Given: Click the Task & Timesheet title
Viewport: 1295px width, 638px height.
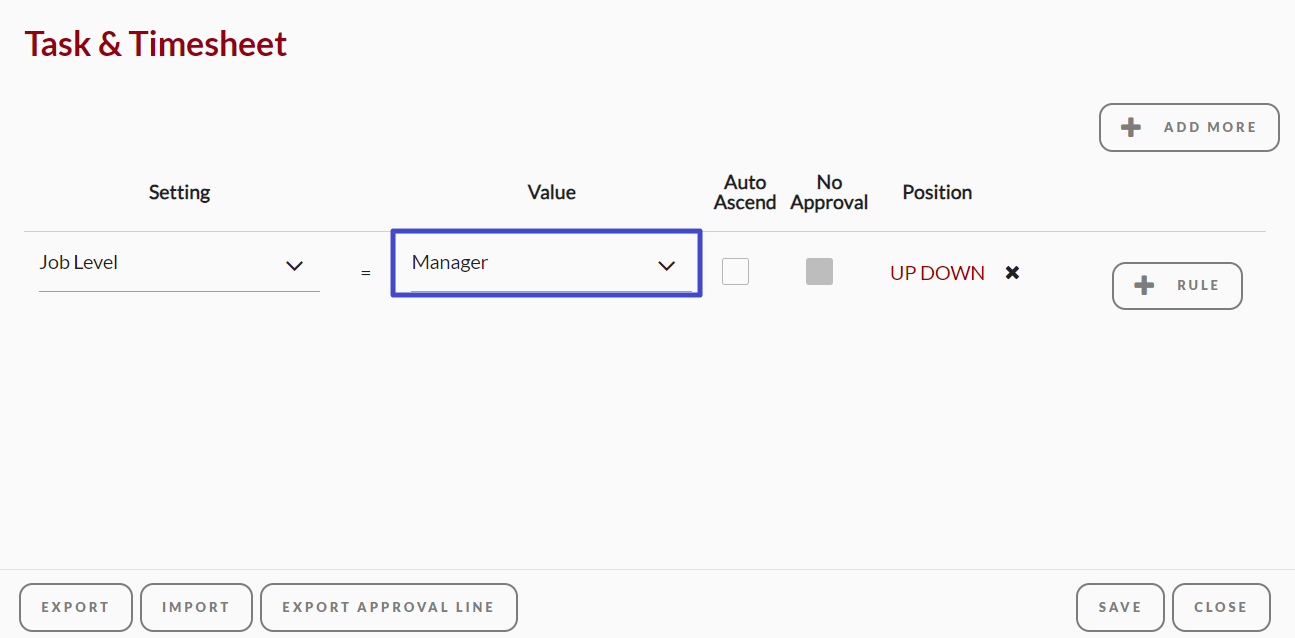Looking at the screenshot, I should [x=156, y=44].
